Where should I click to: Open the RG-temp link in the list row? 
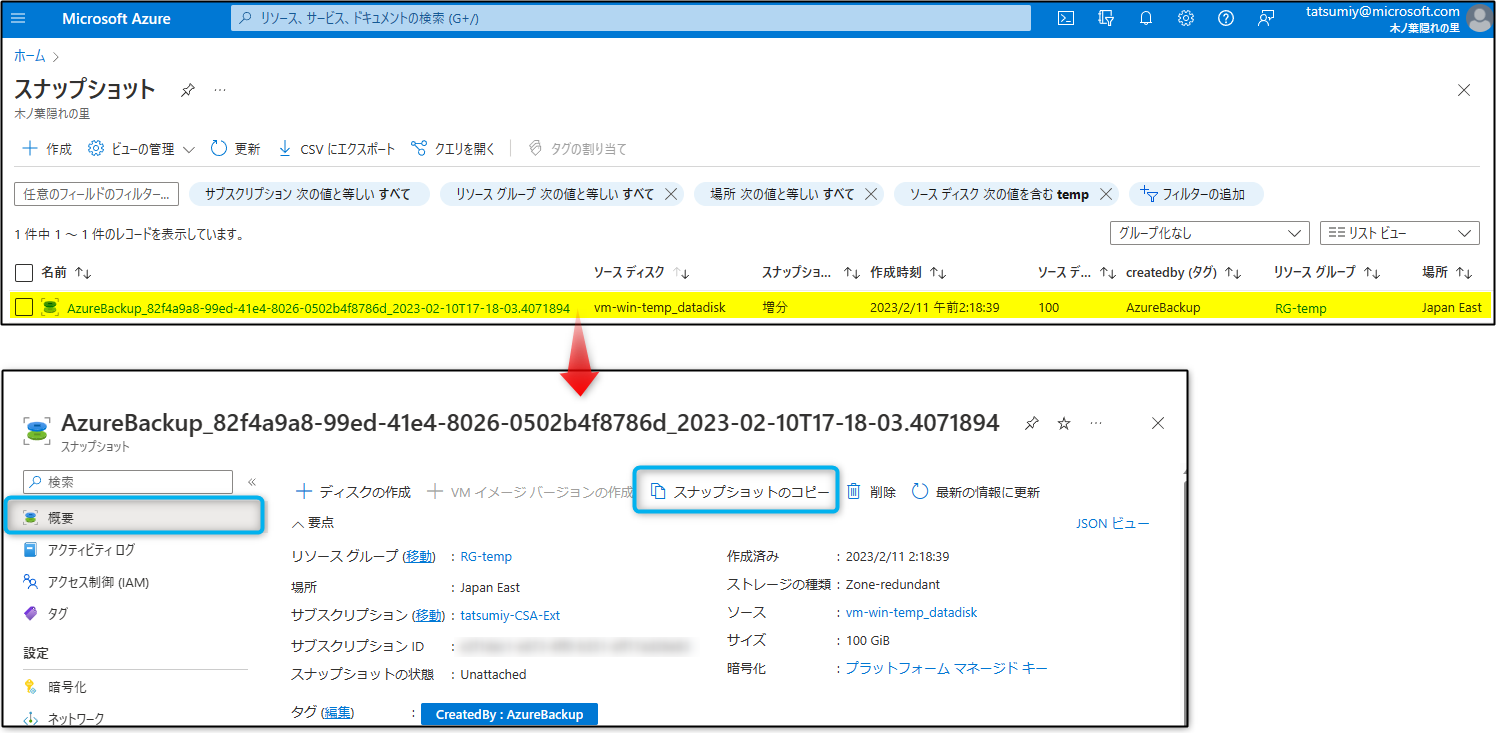(1301, 308)
